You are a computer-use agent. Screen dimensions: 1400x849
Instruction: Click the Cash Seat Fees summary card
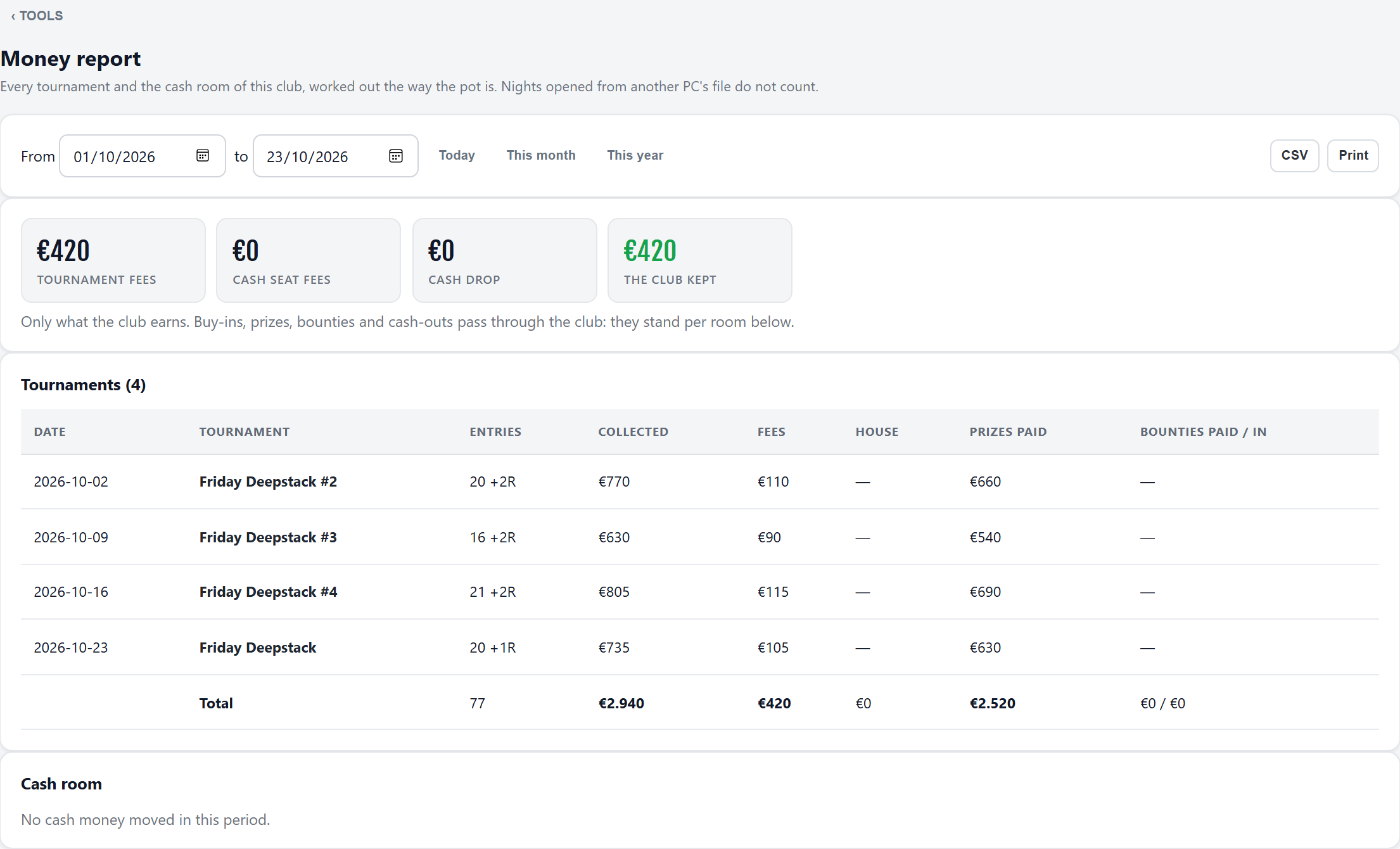[309, 260]
